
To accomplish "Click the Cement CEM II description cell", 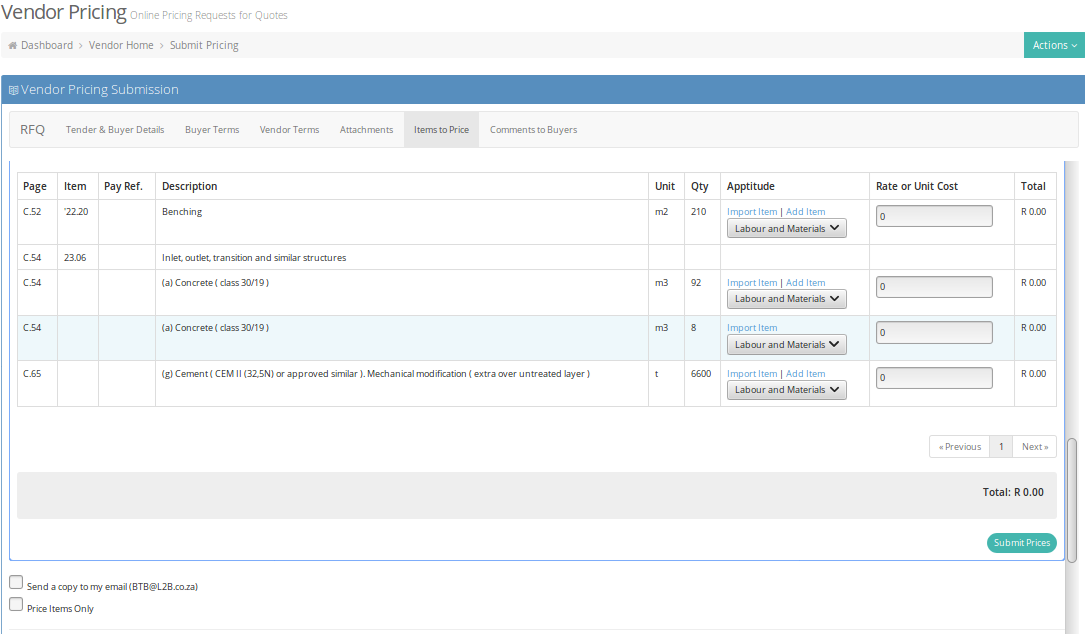I will pos(401,383).
